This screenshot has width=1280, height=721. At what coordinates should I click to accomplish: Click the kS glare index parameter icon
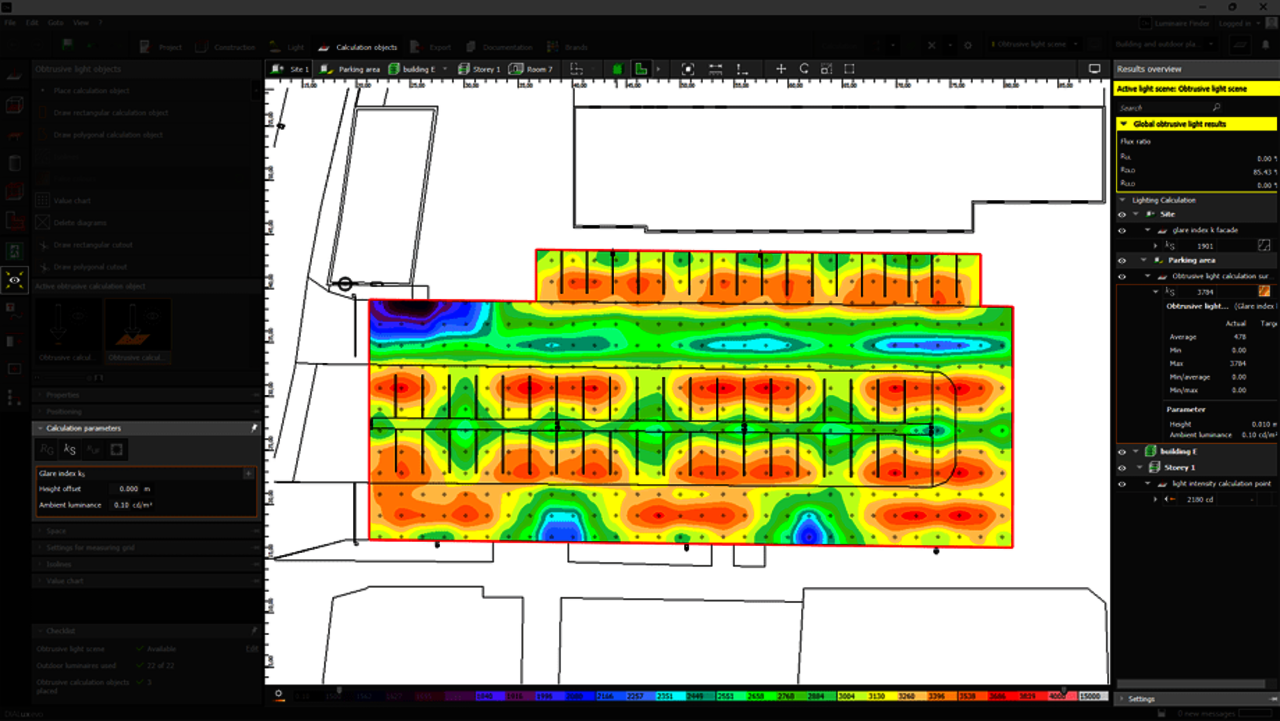(70, 450)
